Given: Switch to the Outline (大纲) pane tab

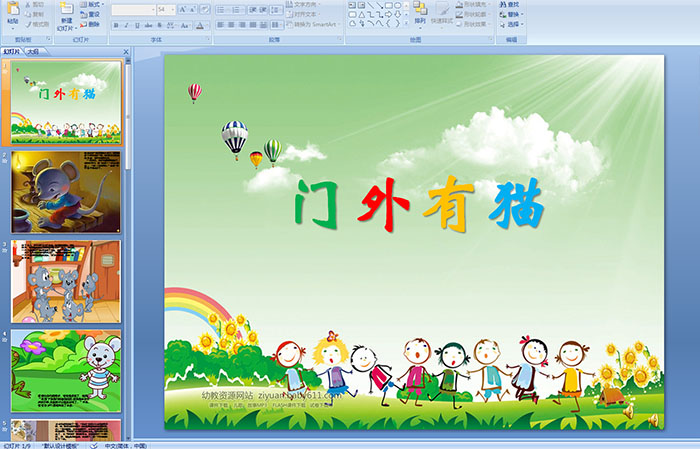Looking at the screenshot, I should [33, 52].
